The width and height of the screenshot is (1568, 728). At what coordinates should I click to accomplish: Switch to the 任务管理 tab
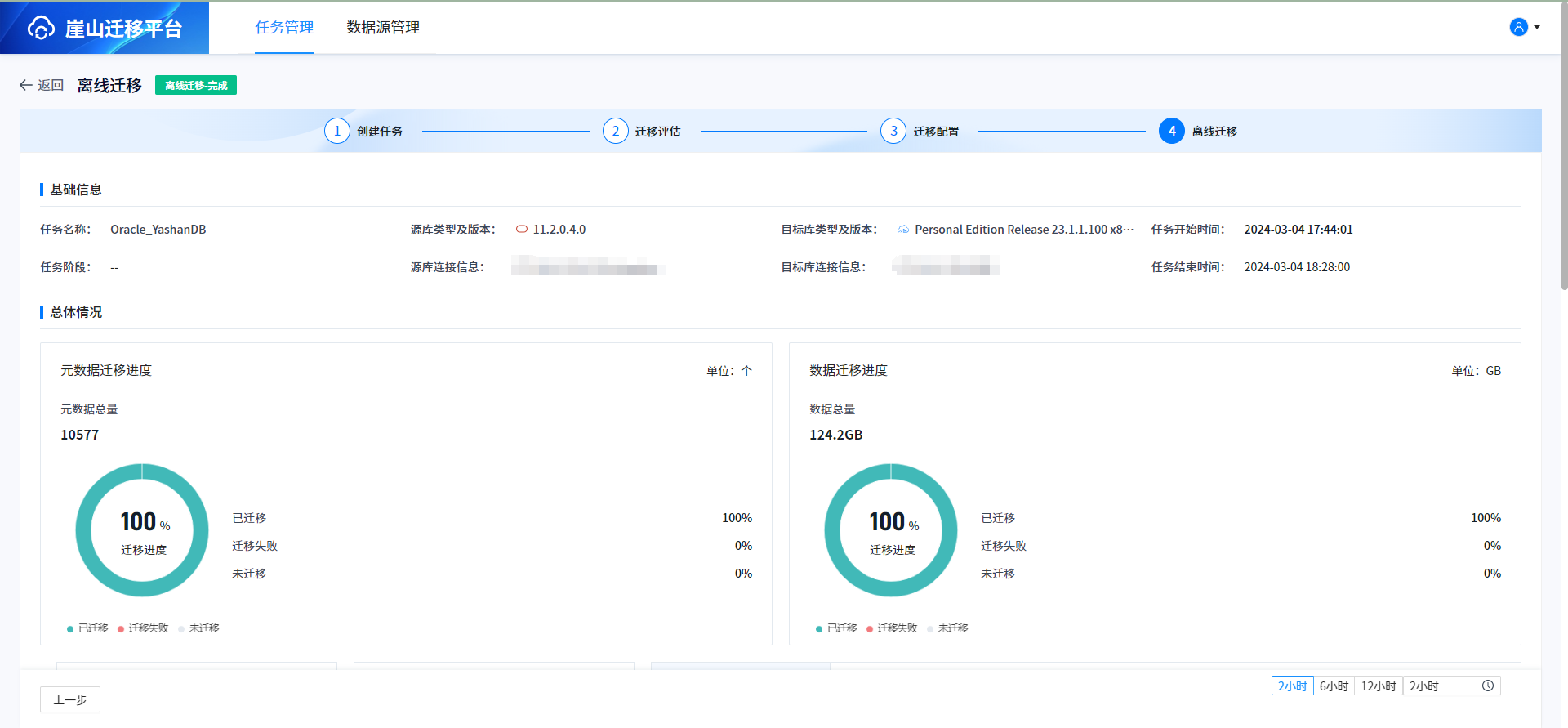point(284,28)
